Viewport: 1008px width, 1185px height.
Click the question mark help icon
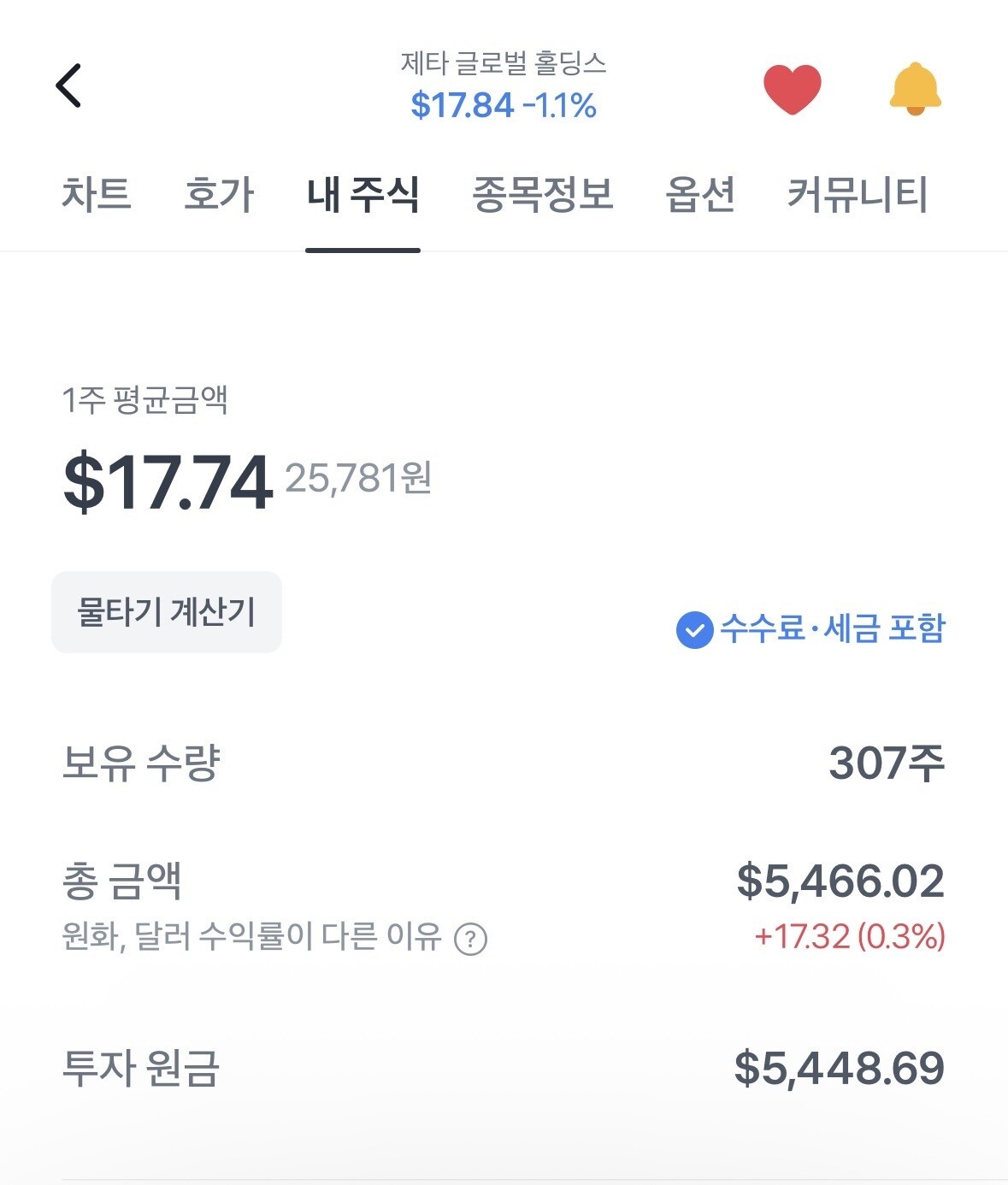tap(470, 939)
